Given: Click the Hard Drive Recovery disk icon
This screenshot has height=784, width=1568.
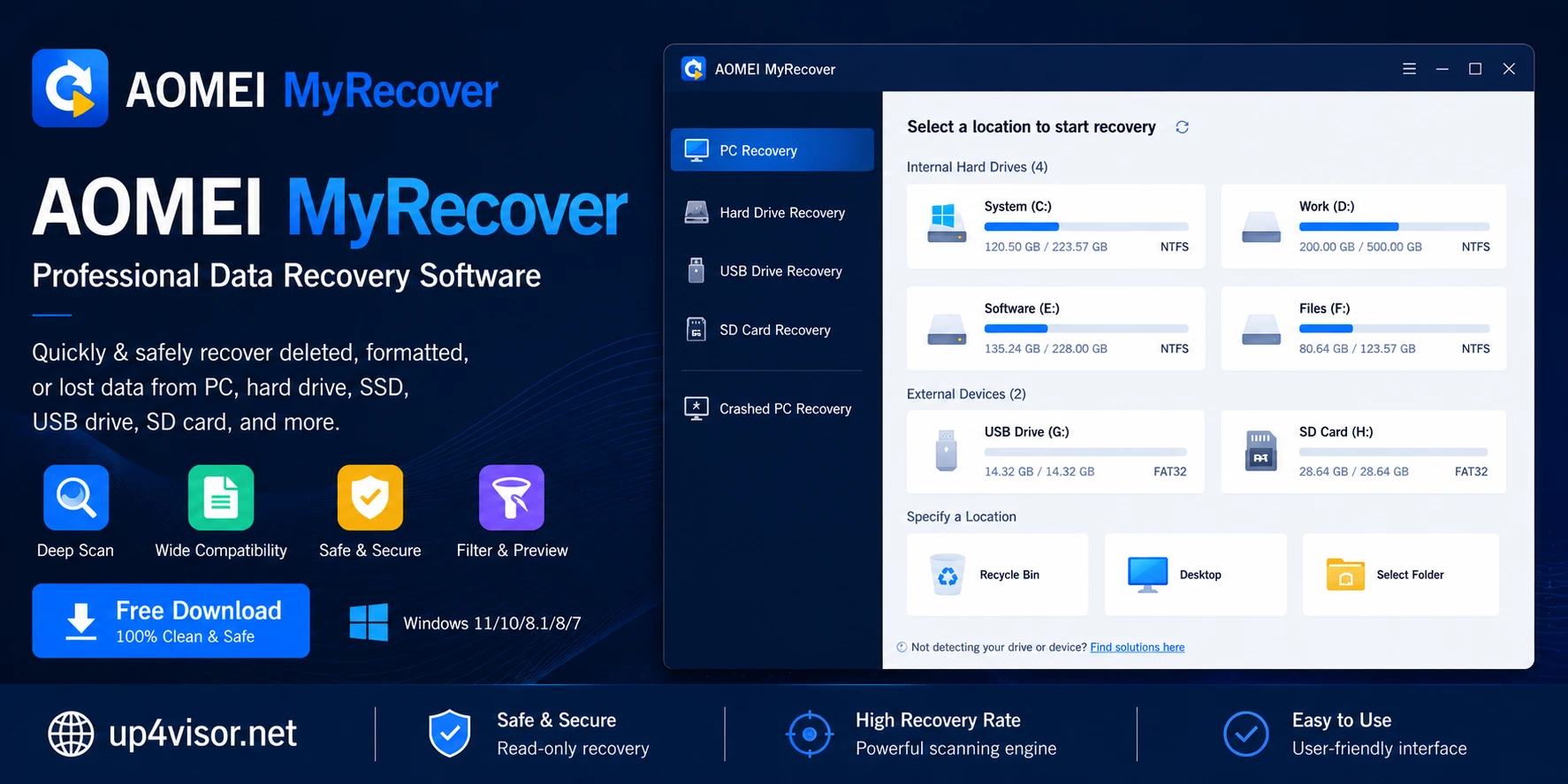Looking at the screenshot, I should coord(696,212).
